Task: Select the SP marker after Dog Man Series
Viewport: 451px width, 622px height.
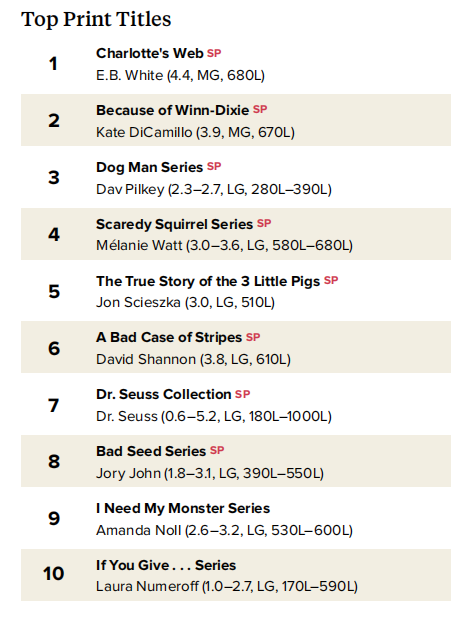Action: [214, 167]
